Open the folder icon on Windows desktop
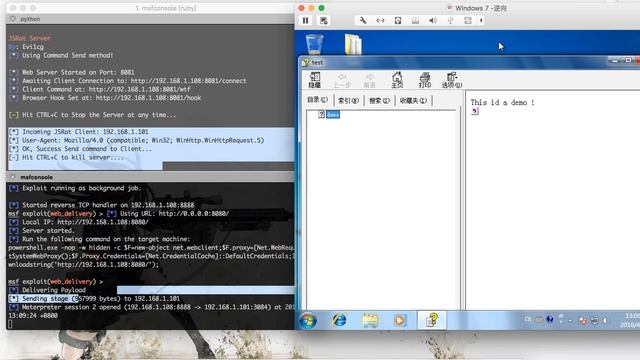 point(353,44)
